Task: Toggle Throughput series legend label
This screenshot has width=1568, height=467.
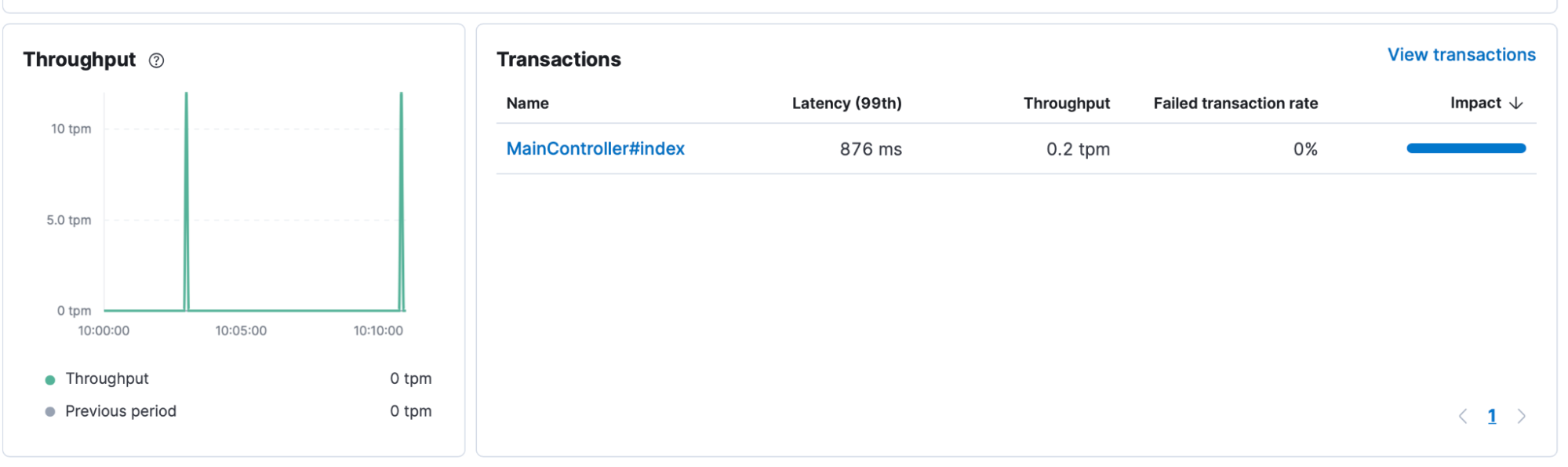Action: 107,379
